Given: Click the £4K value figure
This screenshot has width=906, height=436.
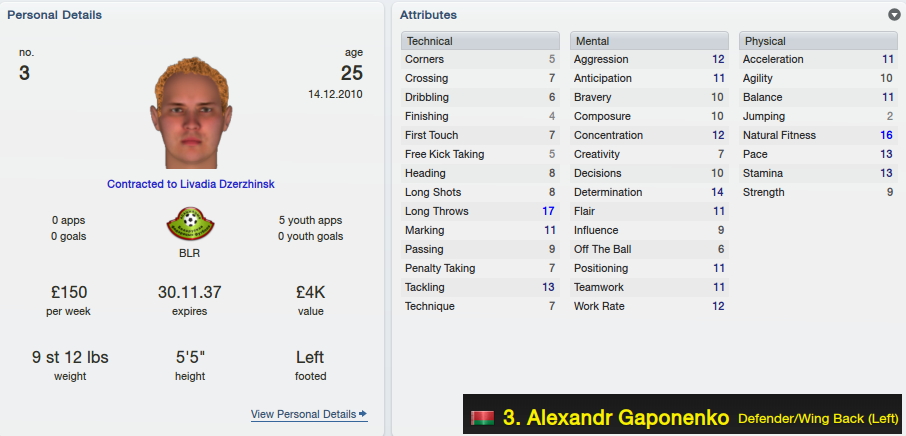Looking at the screenshot, I should 310,292.
